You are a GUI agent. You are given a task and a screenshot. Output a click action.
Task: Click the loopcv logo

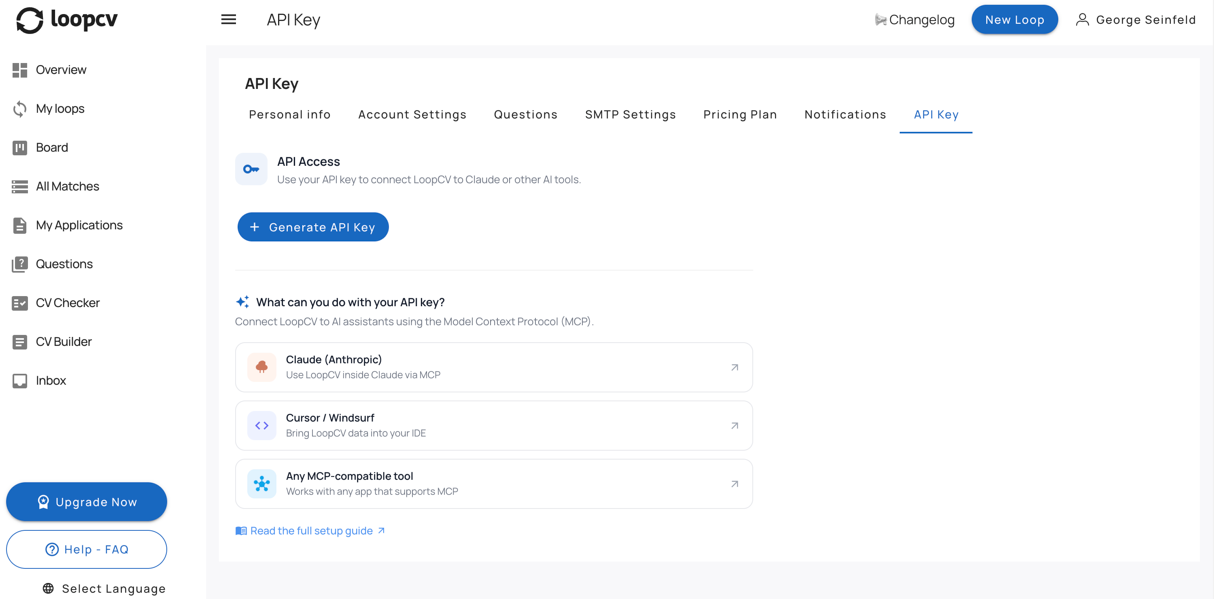coord(67,20)
